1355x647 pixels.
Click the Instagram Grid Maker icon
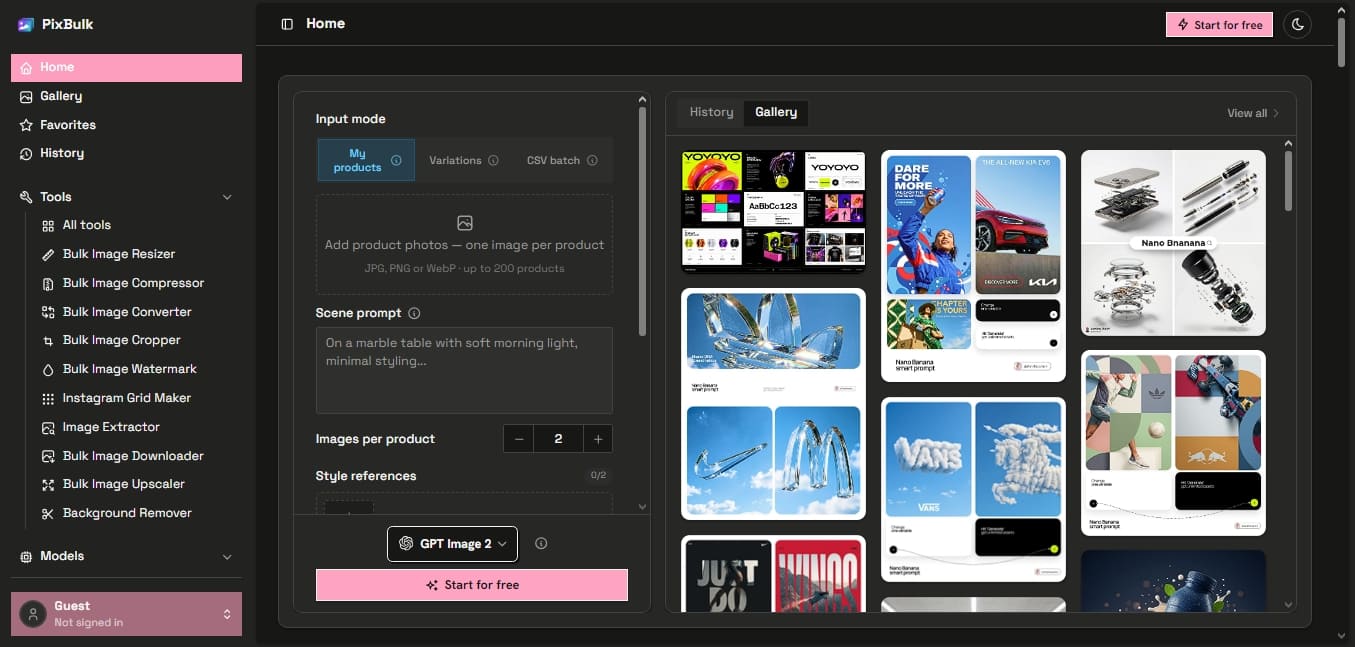click(x=48, y=399)
